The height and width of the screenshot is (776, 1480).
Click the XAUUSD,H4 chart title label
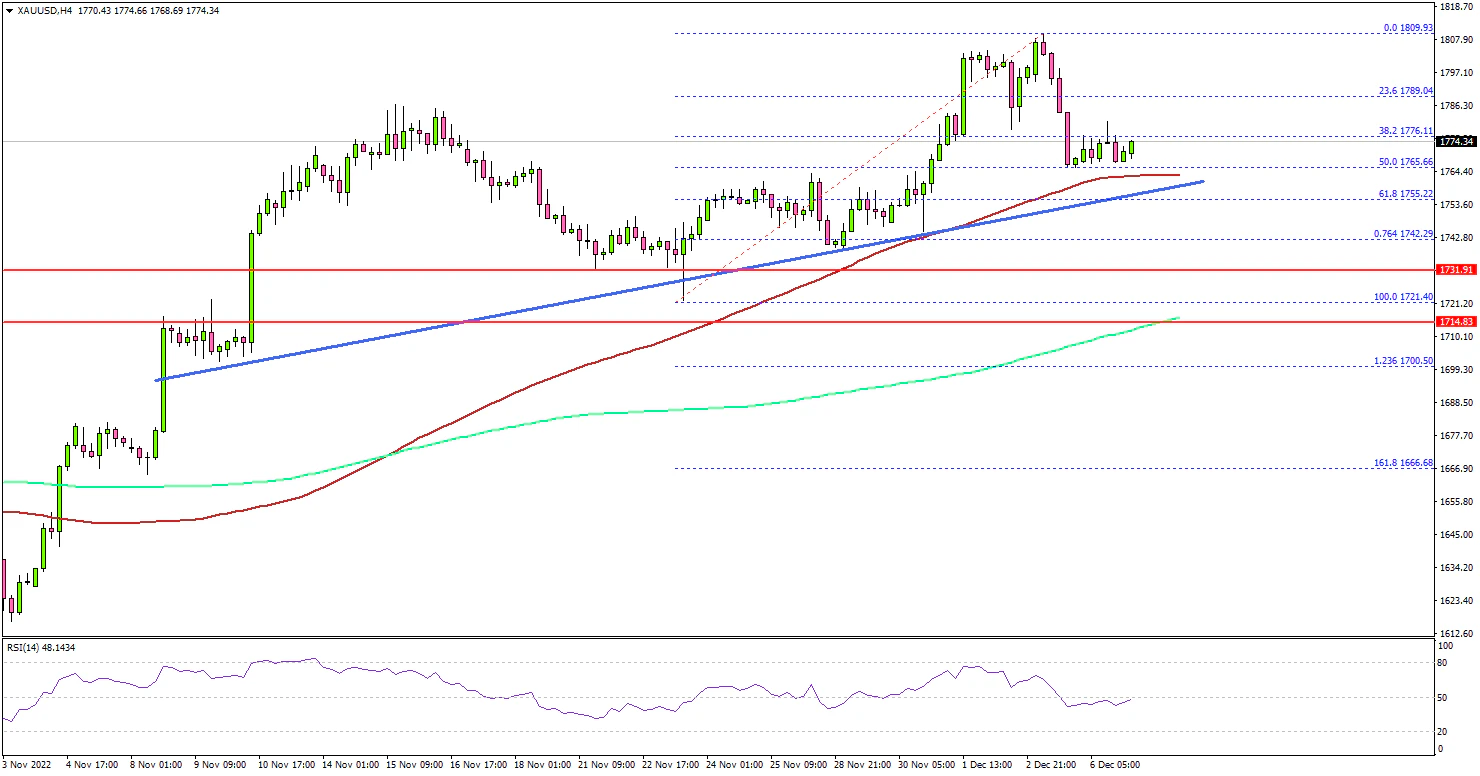click(x=35, y=10)
